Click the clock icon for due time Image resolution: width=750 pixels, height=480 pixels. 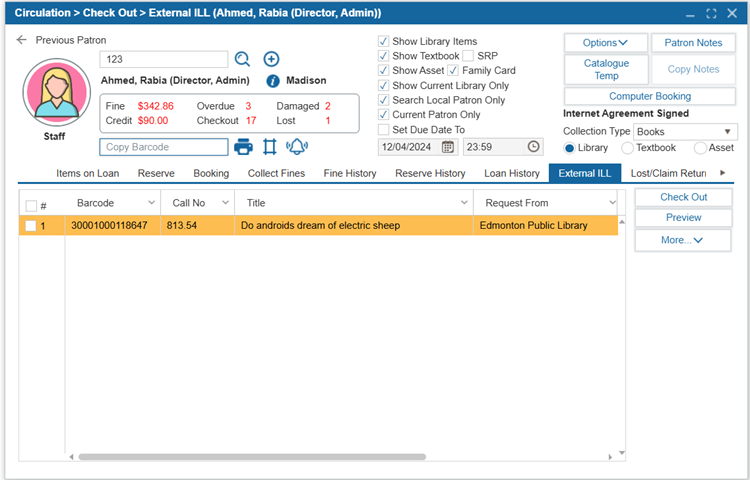pos(533,147)
